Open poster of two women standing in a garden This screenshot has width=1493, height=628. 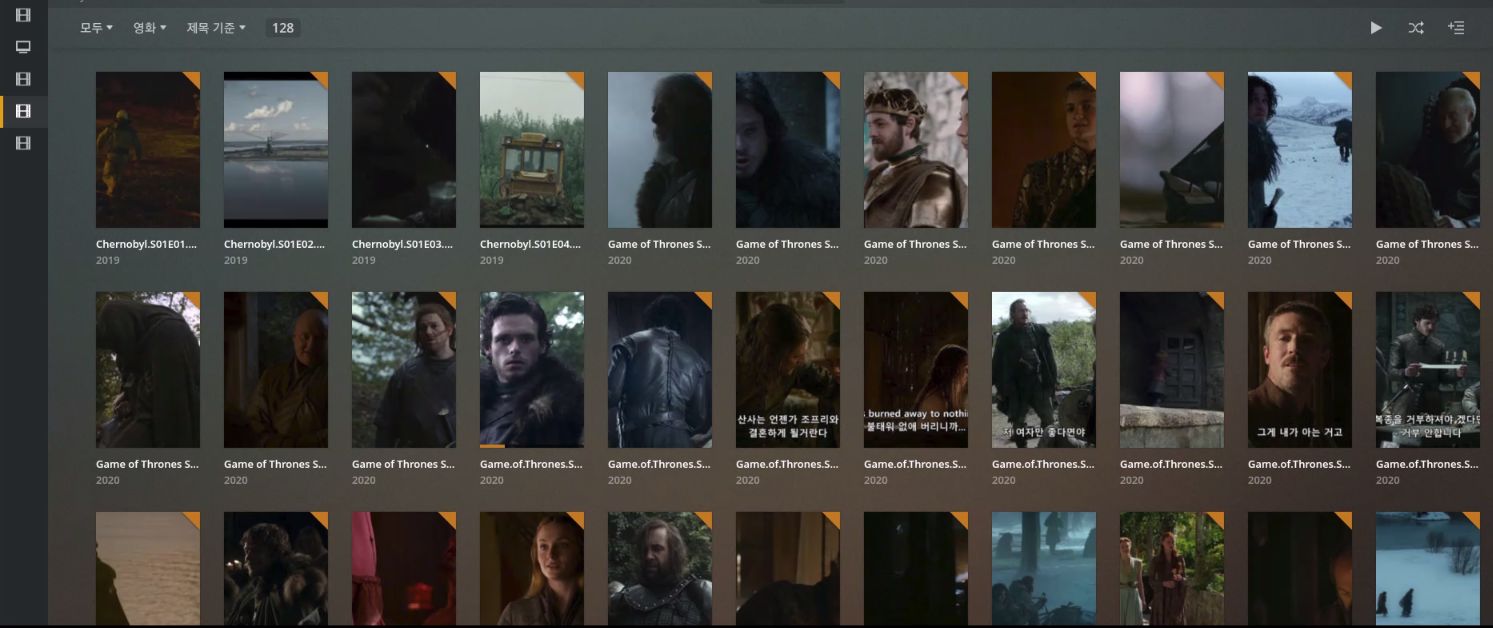pos(1172,569)
